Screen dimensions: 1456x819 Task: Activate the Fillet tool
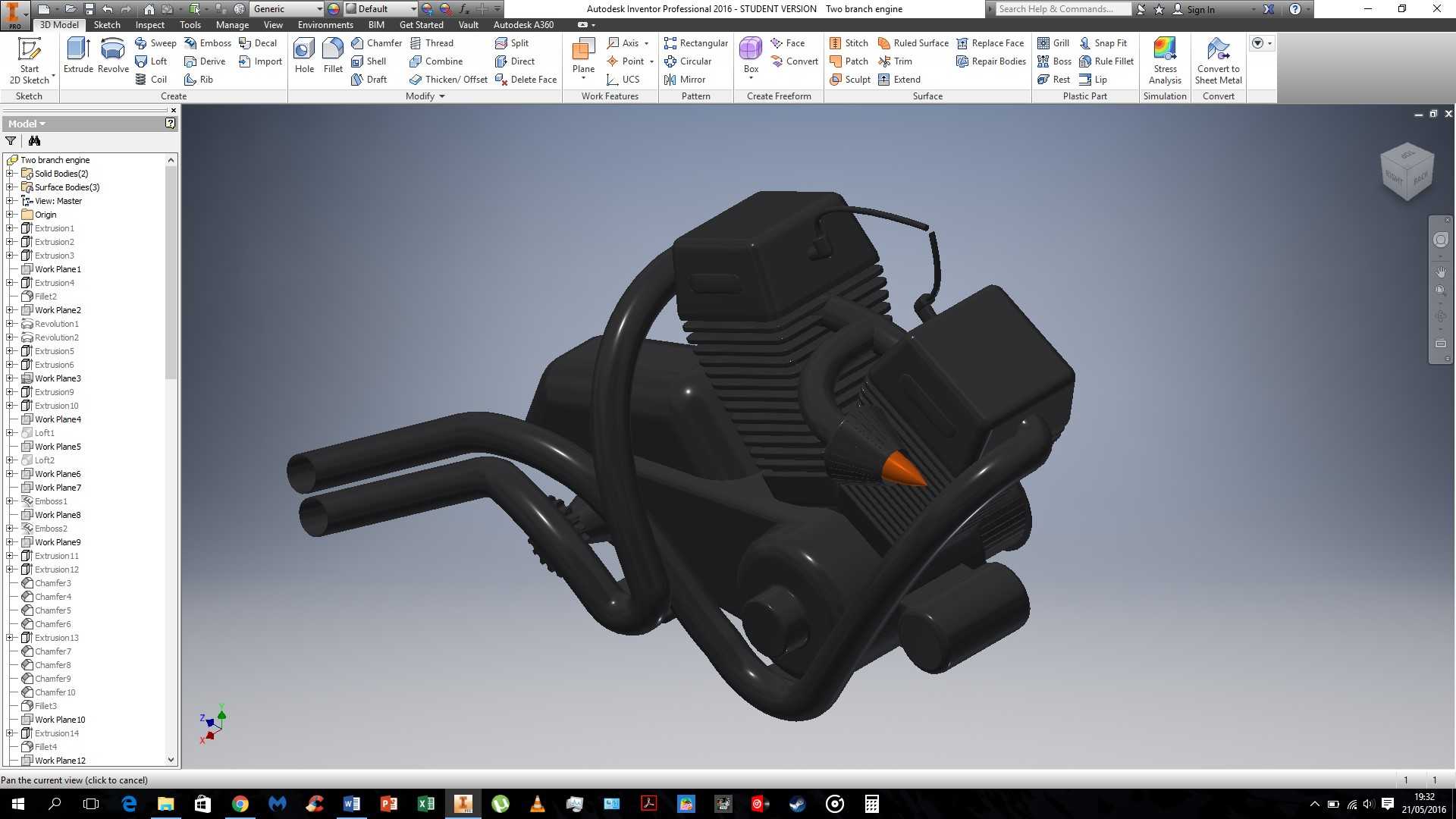(x=333, y=55)
